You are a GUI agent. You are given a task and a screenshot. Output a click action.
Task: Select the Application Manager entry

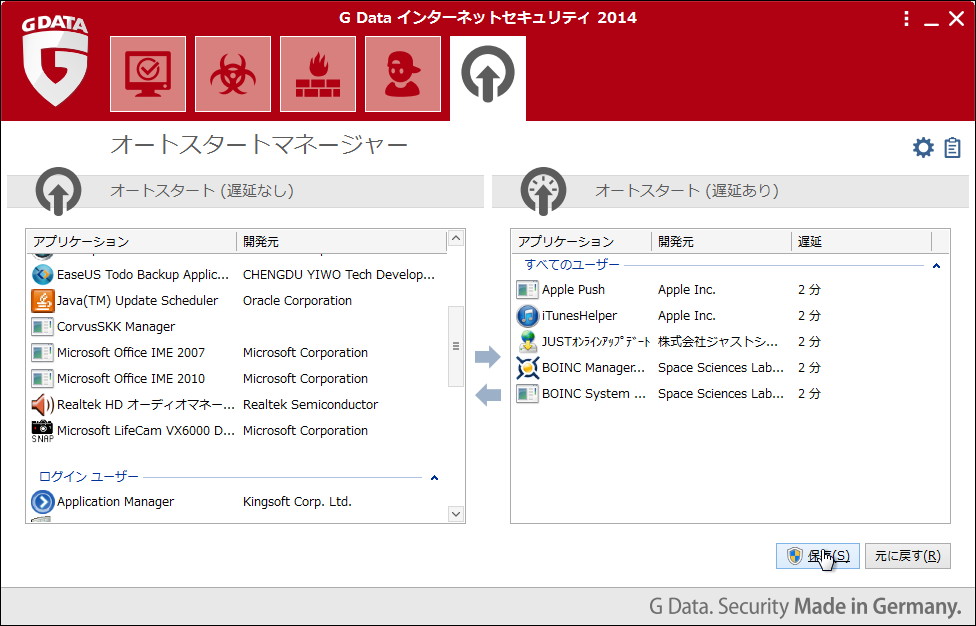click(x=237, y=502)
